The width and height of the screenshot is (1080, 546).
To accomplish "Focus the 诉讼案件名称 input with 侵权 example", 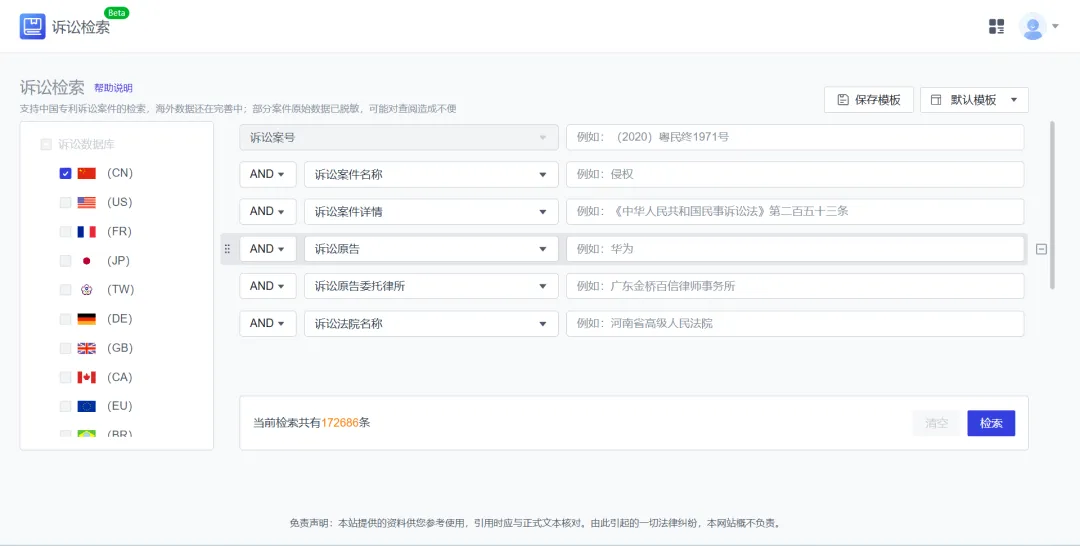I will click(795, 175).
